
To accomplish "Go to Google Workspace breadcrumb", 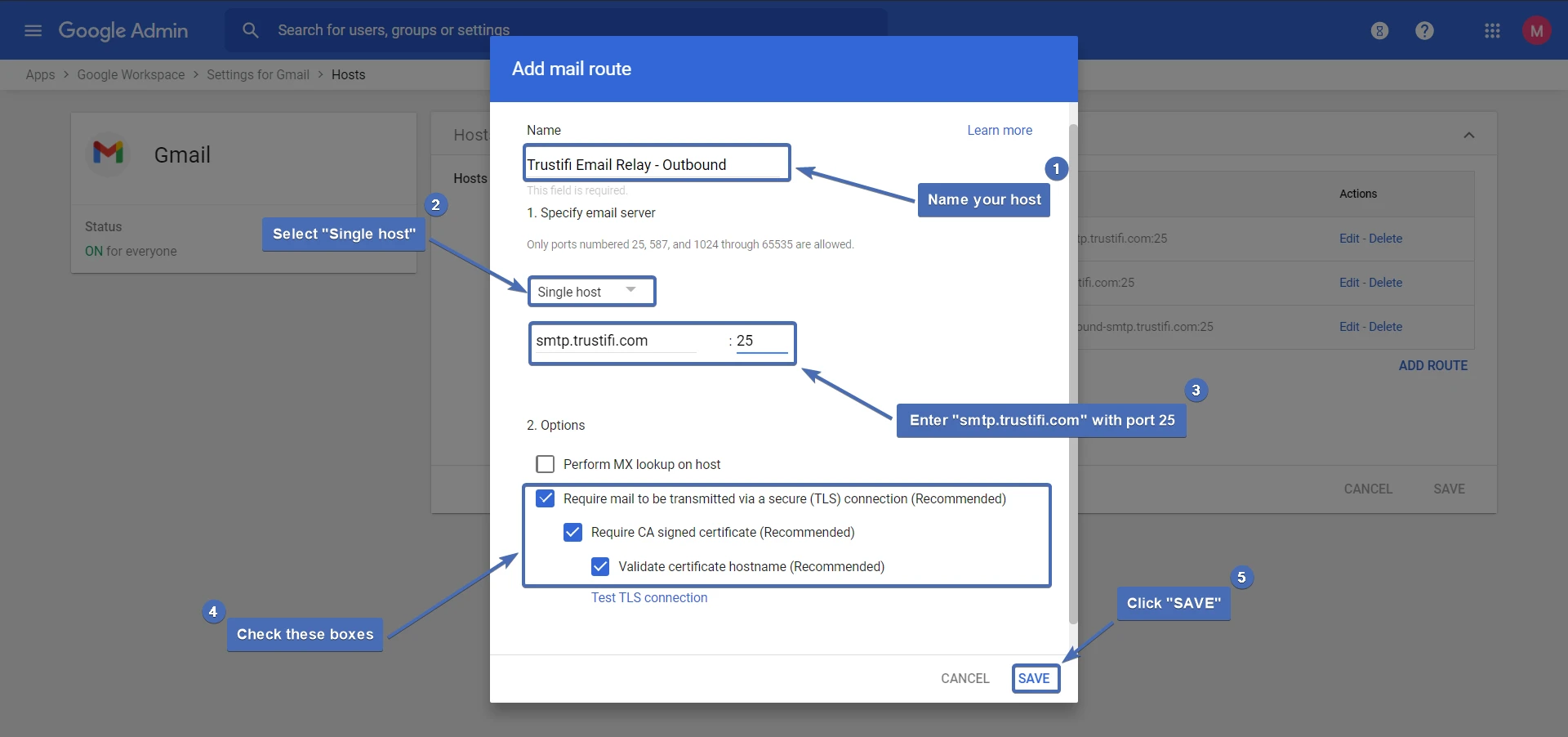I will coord(131,74).
